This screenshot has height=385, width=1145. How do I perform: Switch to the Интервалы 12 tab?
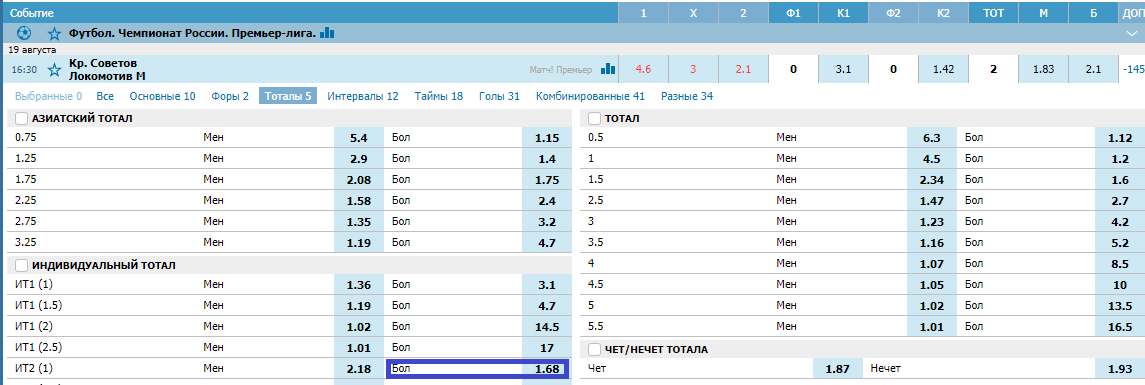363,96
